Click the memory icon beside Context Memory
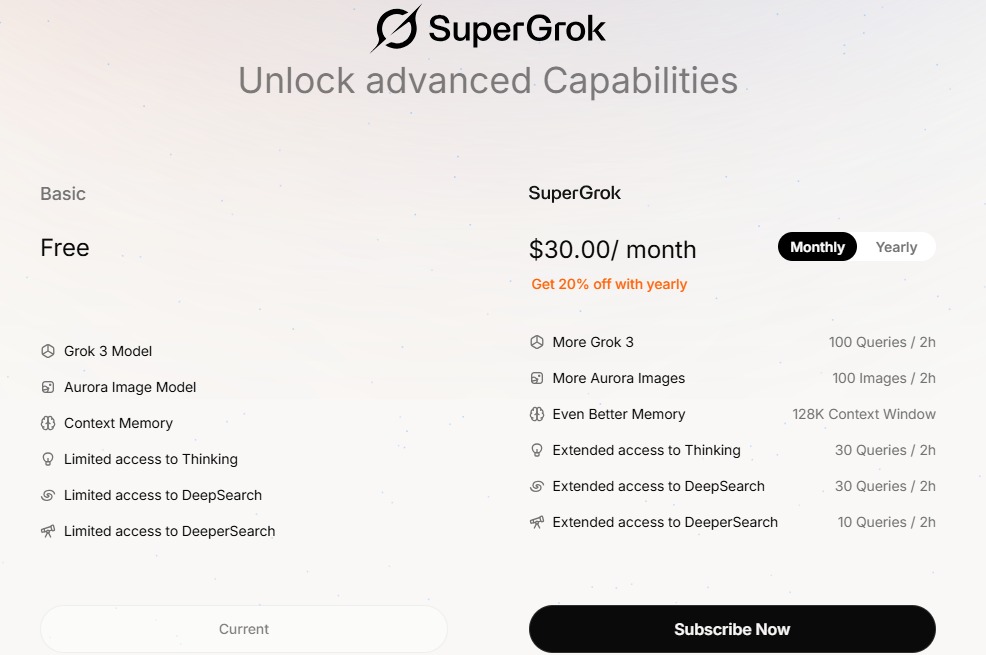Image resolution: width=986 pixels, height=655 pixels. coord(47,423)
